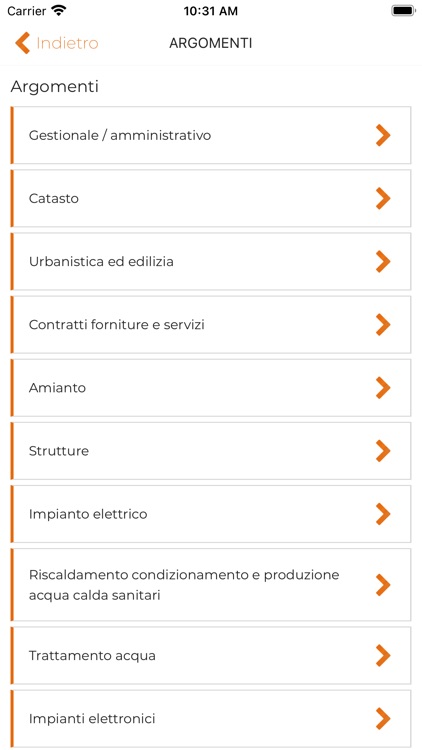Open Urbanistica ed edilizia section
422x750 pixels.
point(211,262)
